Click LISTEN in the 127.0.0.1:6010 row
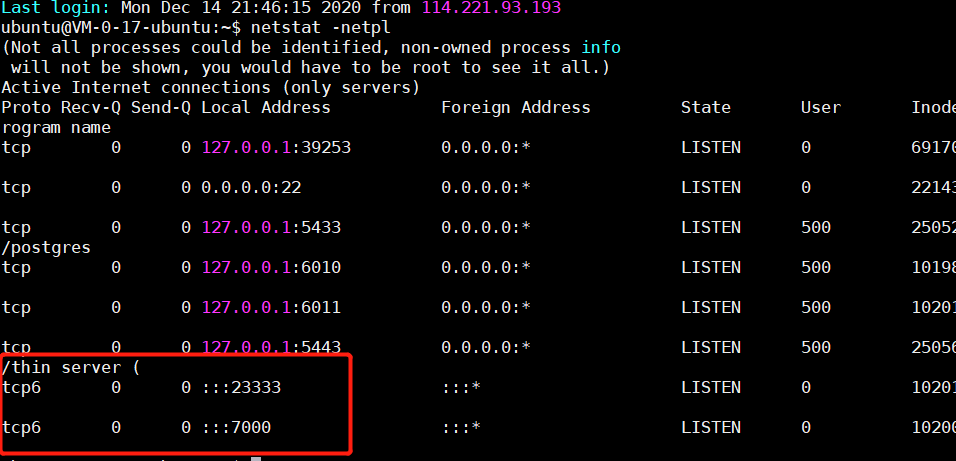Viewport: 956px width, 461px height. [x=711, y=267]
